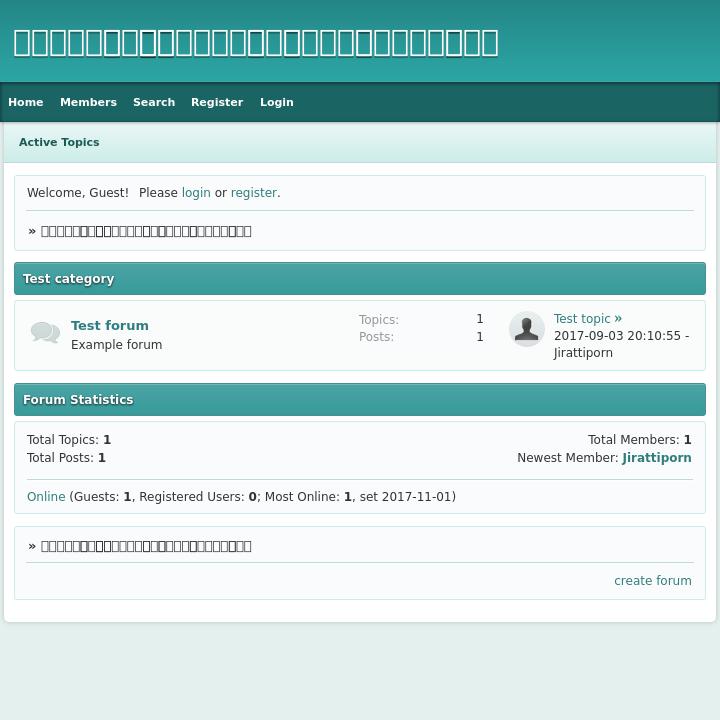Click Login in the navigation bar

click(277, 102)
